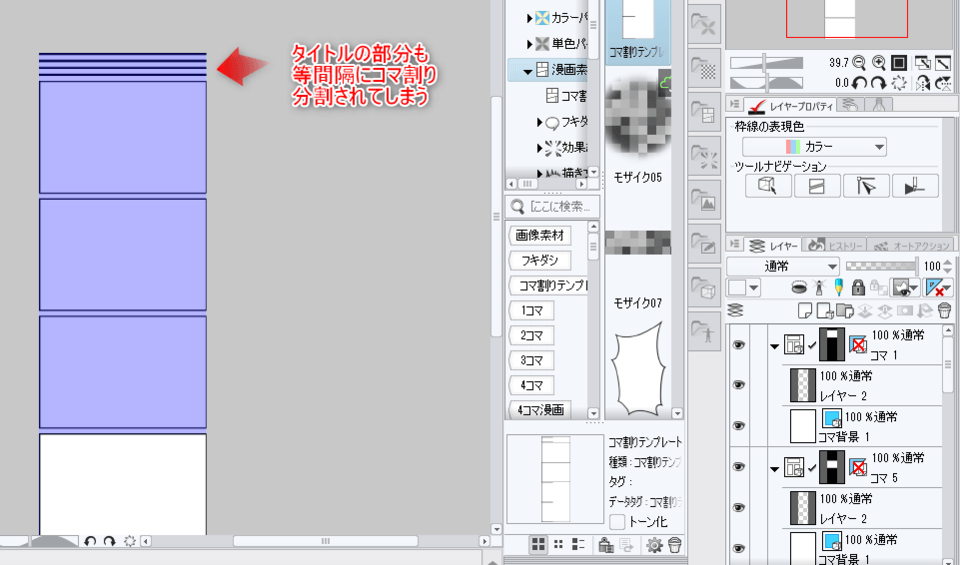The height and width of the screenshot is (565, 960).
Task: Open material settings gear icon
Action: 654,544
